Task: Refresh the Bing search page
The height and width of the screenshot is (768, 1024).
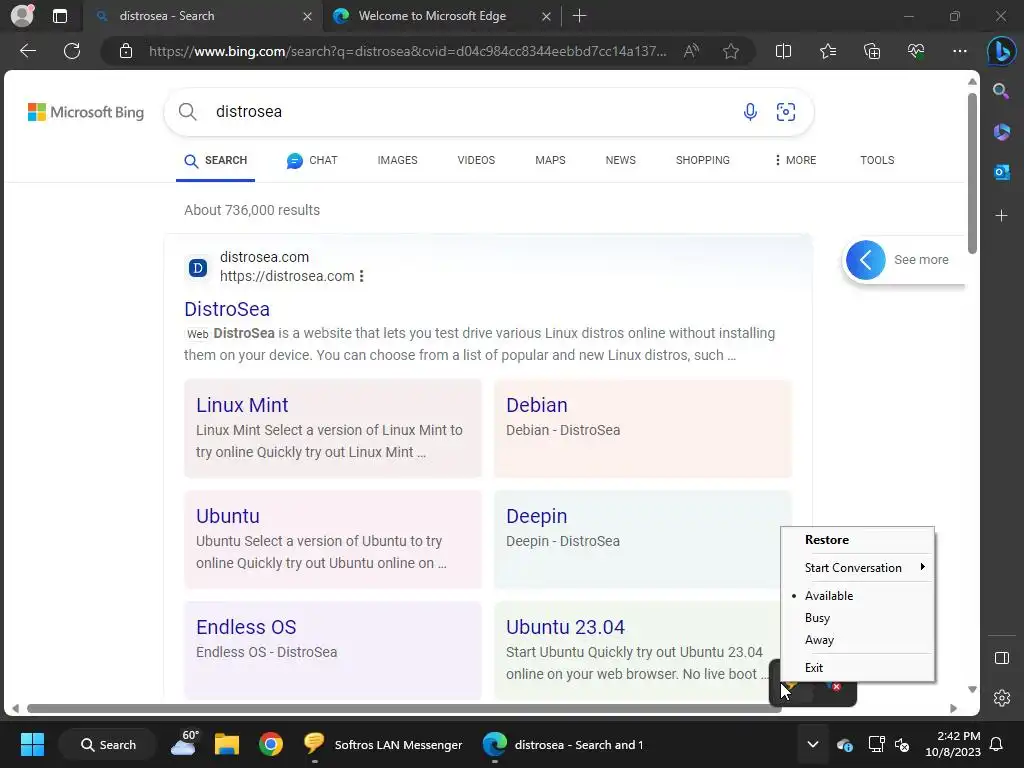Action: coord(72,51)
